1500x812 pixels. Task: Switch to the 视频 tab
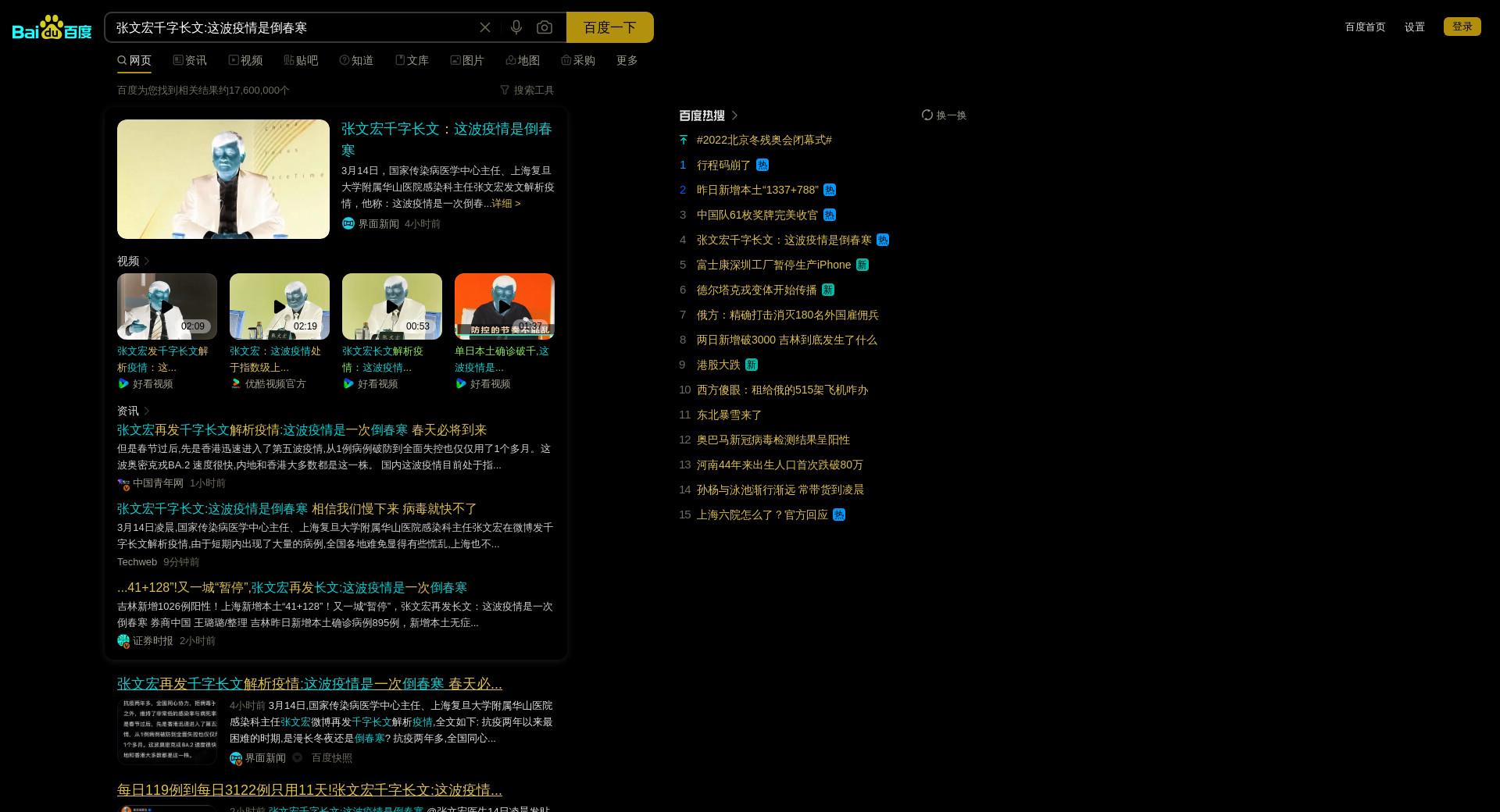click(x=245, y=60)
